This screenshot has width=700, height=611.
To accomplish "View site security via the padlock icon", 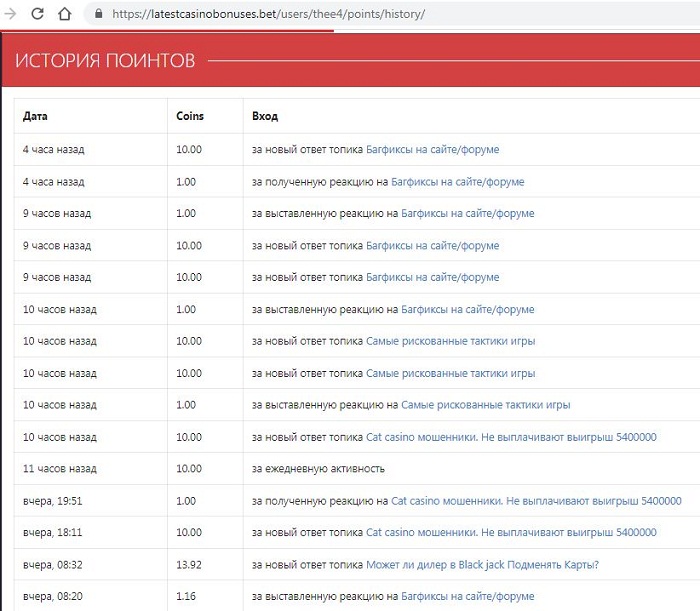I will [97, 15].
